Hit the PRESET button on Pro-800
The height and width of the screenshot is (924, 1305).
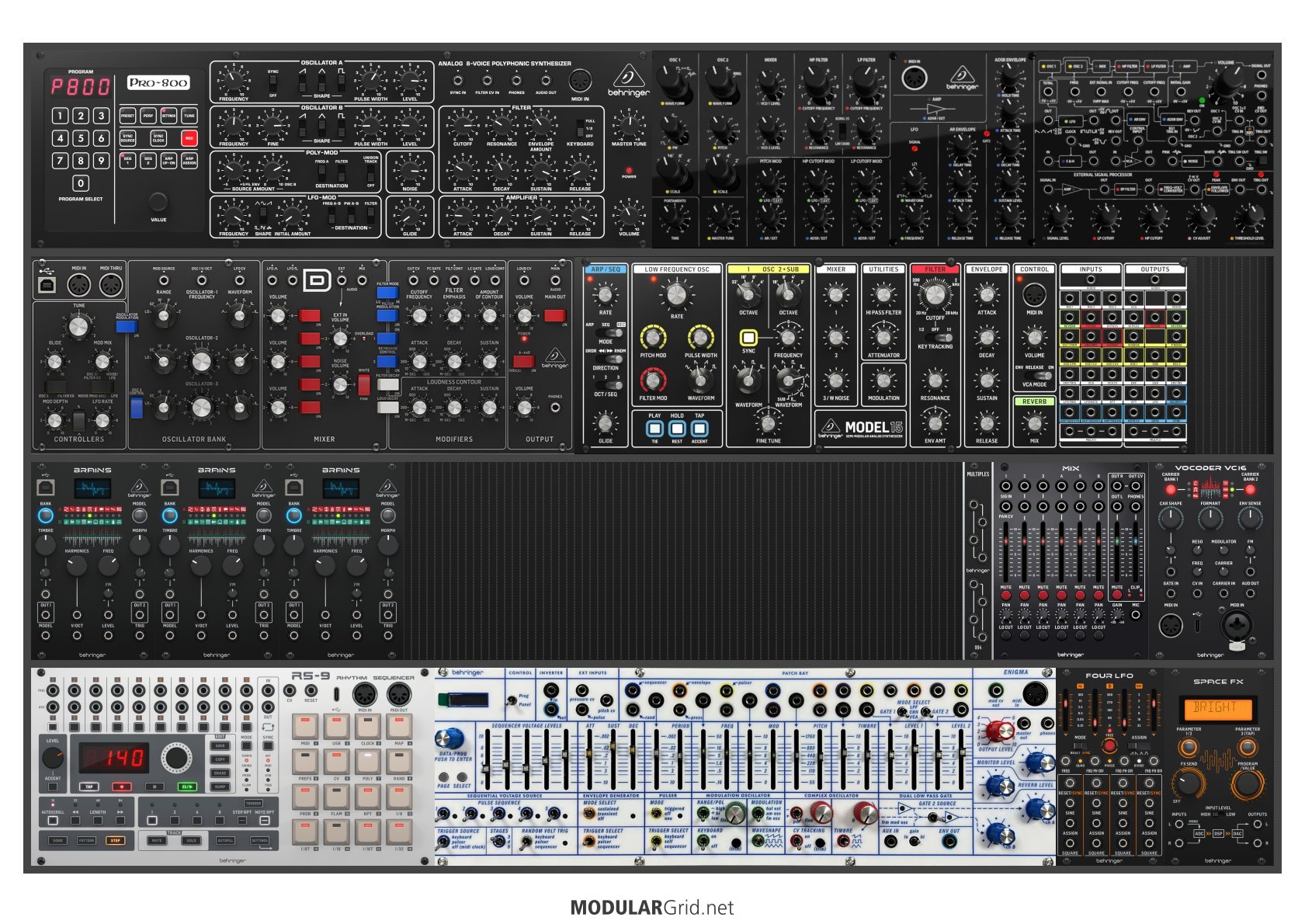point(127,116)
